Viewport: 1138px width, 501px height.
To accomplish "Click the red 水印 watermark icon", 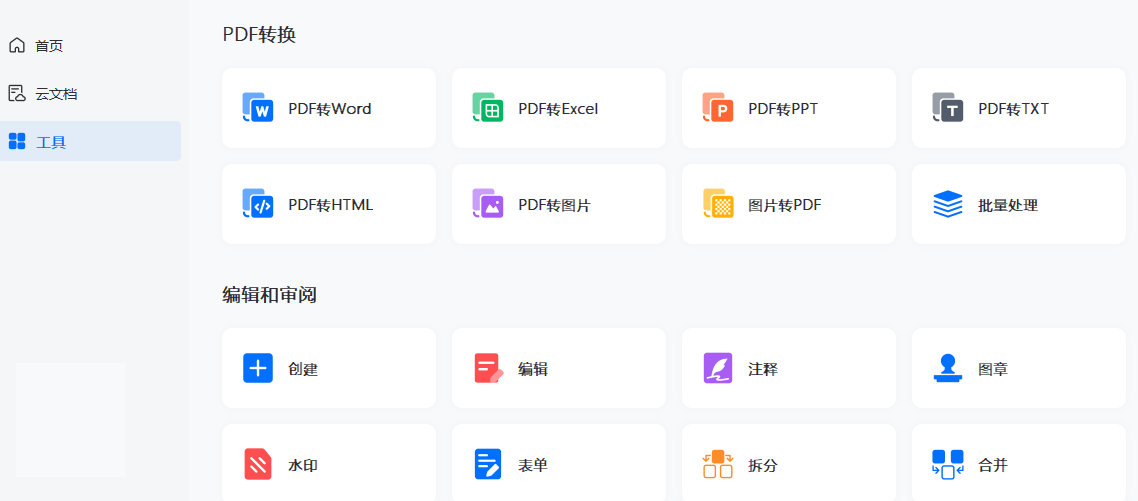I will (258, 465).
